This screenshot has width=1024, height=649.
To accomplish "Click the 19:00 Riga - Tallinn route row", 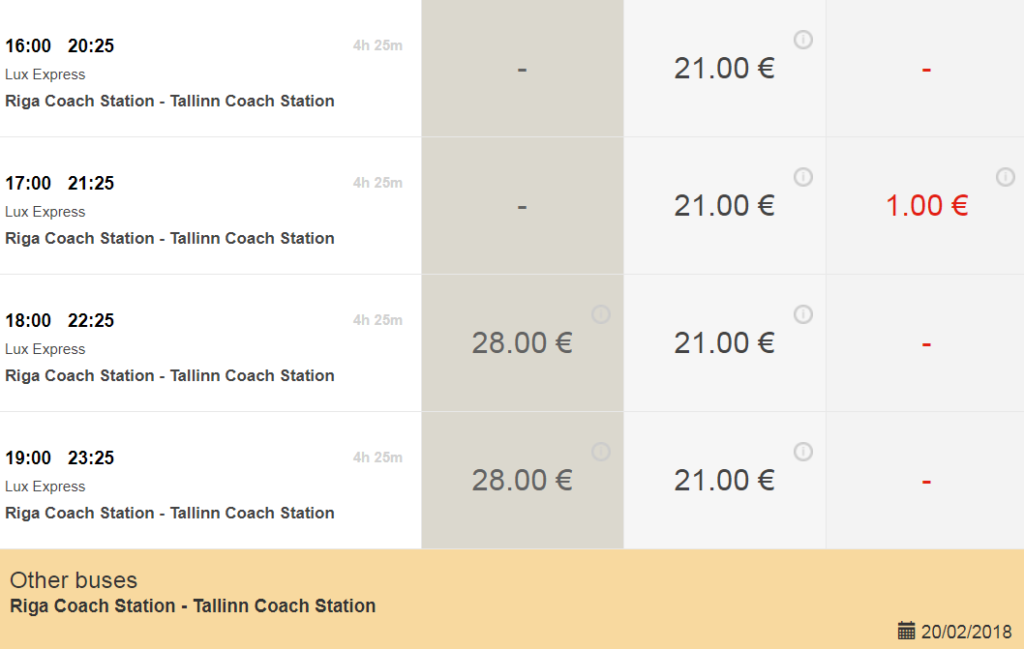I will [170, 513].
